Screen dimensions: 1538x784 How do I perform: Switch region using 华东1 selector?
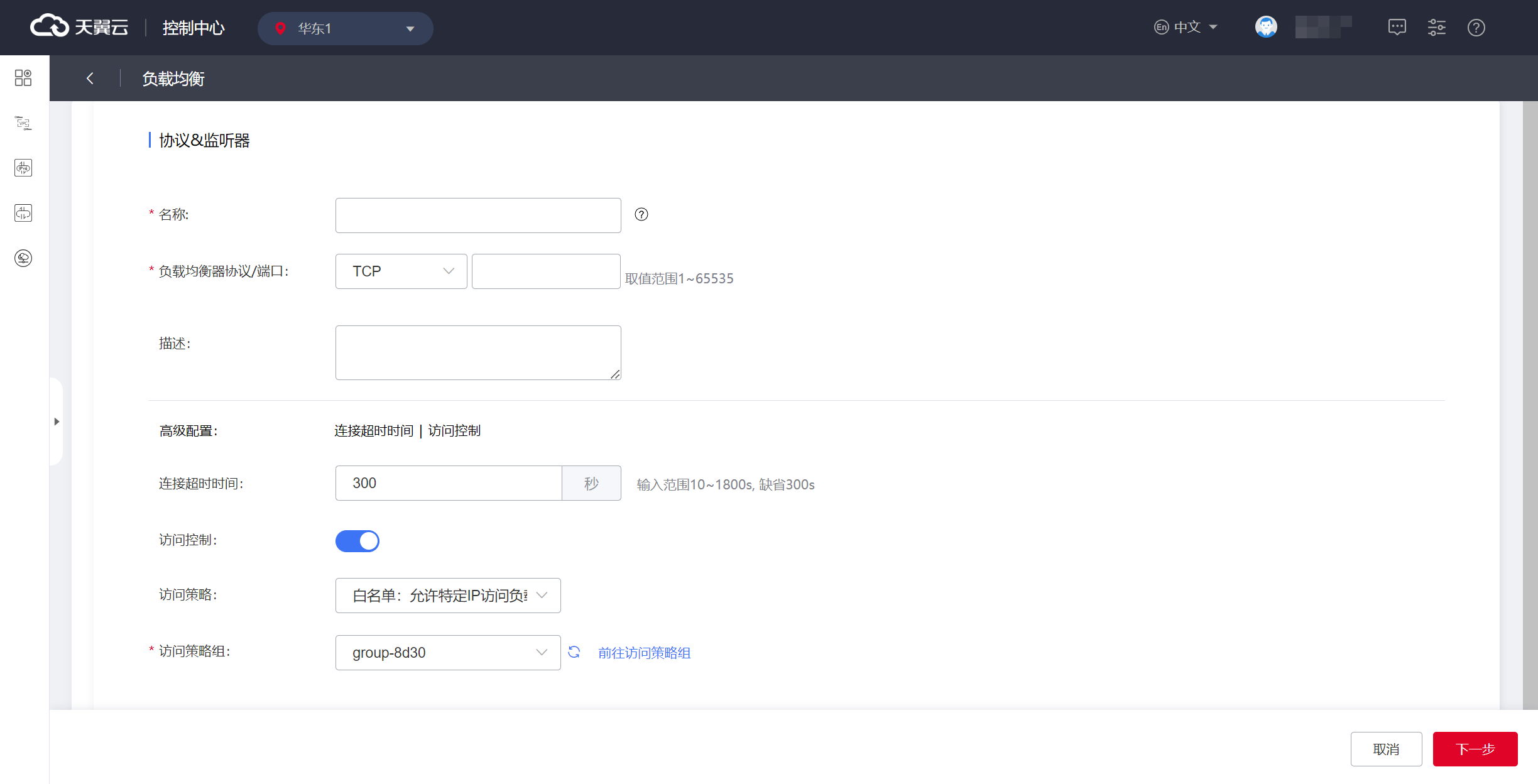tap(345, 28)
